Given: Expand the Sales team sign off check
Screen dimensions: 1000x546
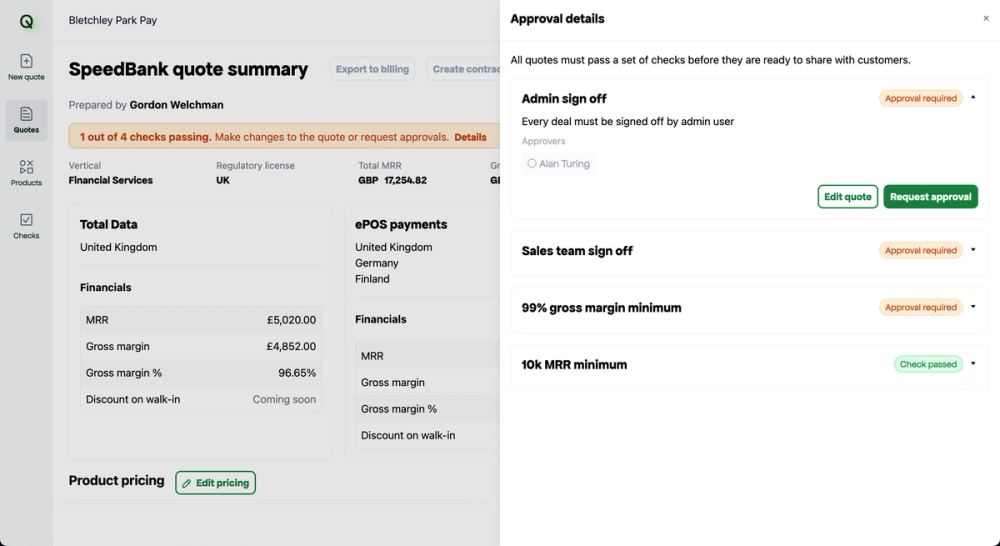Looking at the screenshot, I should pos(973,250).
